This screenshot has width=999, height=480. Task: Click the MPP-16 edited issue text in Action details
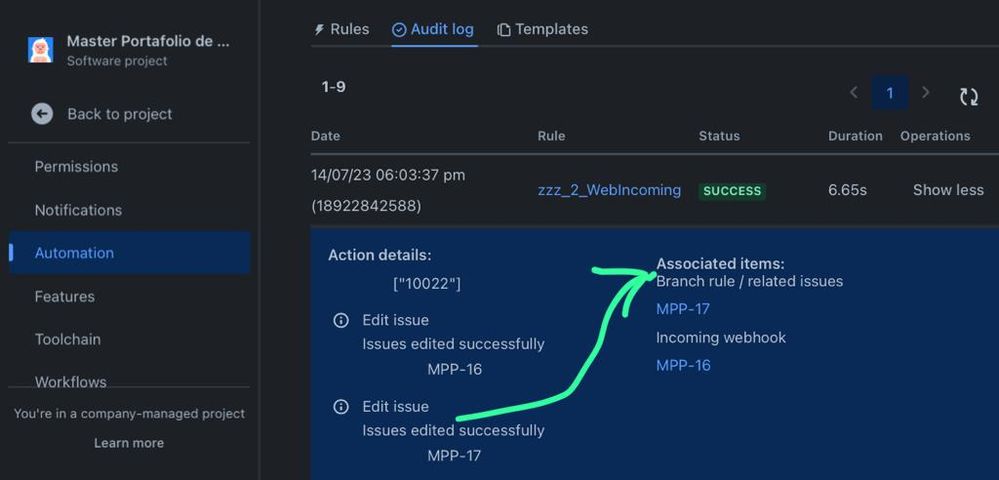point(455,369)
